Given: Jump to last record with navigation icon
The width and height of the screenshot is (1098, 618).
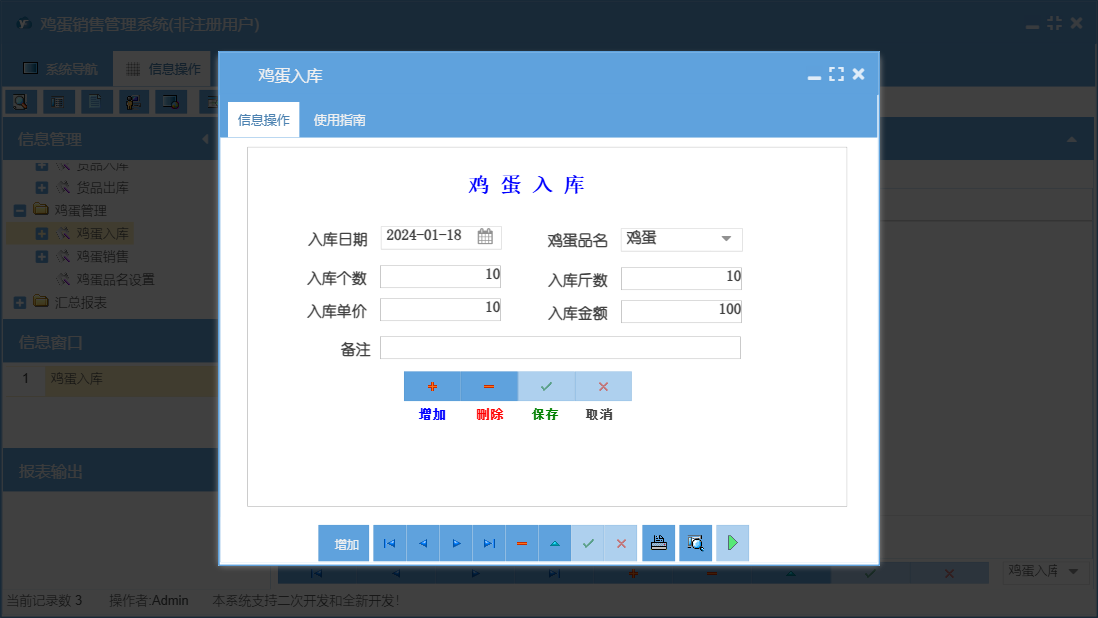Looking at the screenshot, I should pyautogui.click(x=489, y=543).
